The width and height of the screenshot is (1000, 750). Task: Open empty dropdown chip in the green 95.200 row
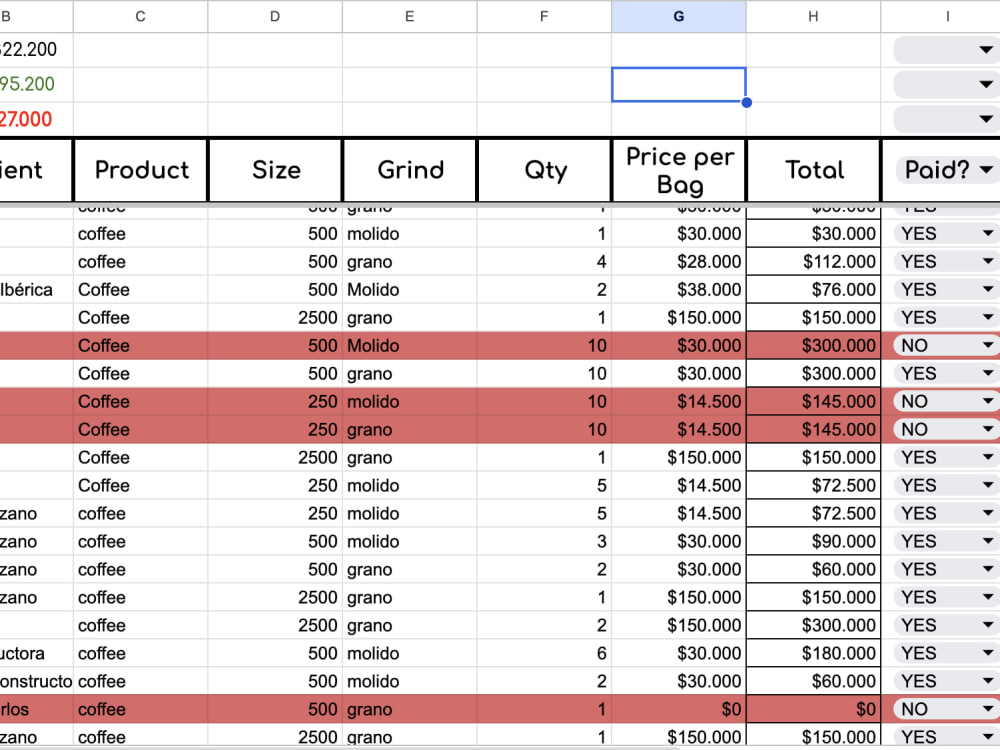[946, 84]
